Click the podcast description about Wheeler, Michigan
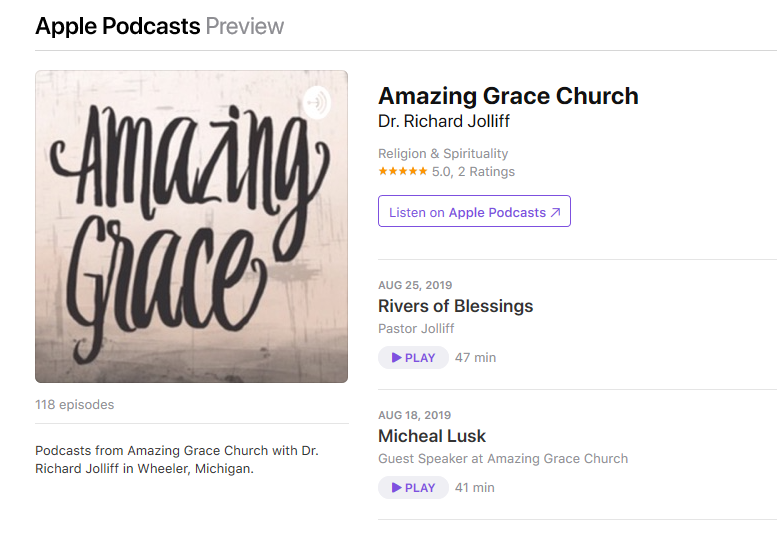Image resolution: width=777 pixels, height=533 pixels. pos(177,460)
